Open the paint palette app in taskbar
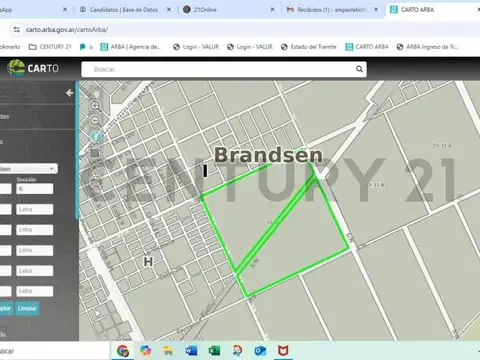Viewport: 480px width, 360px height. click(237, 351)
